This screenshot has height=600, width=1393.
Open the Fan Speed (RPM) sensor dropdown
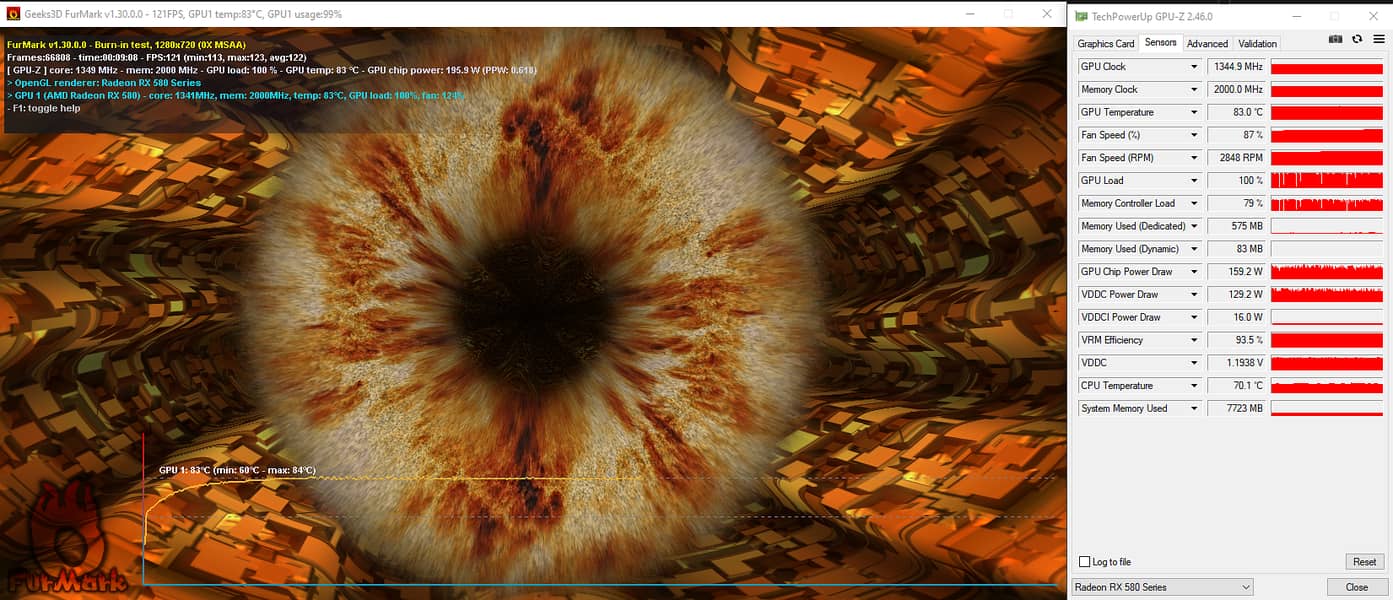click(1193, 158)
